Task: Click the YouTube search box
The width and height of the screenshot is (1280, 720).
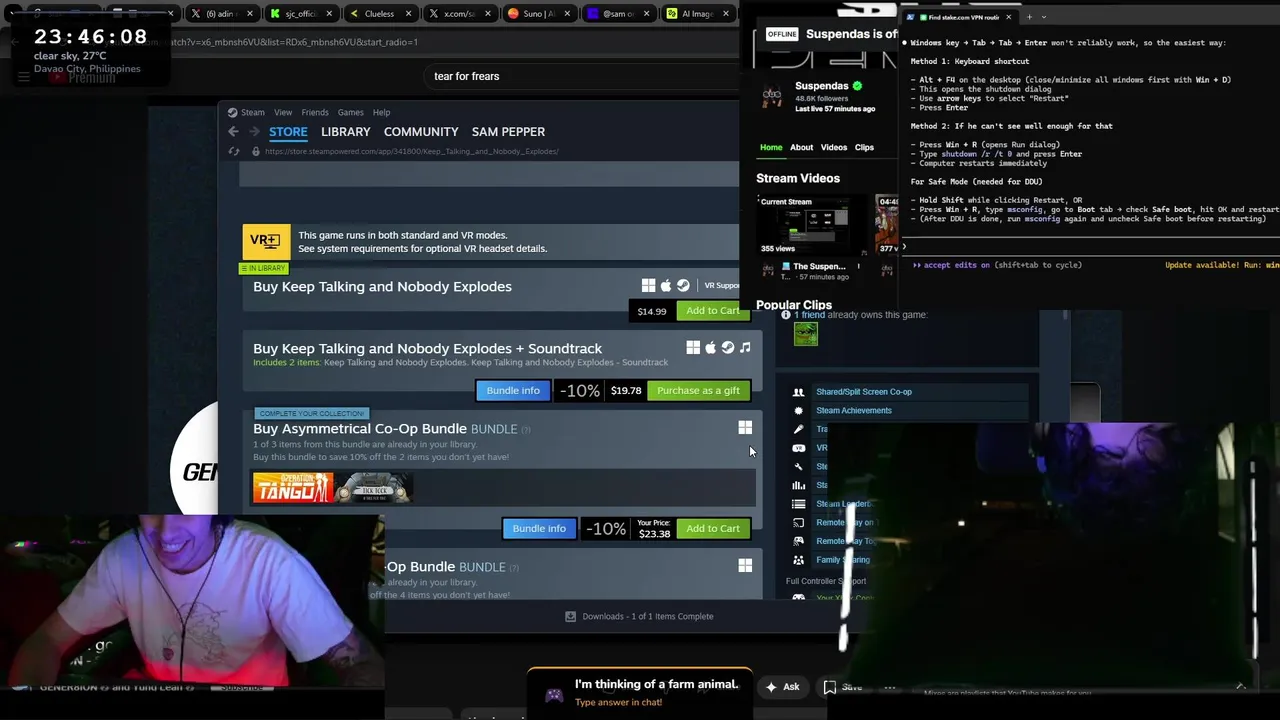Action: pyautogui.click(x=580, y=76)
